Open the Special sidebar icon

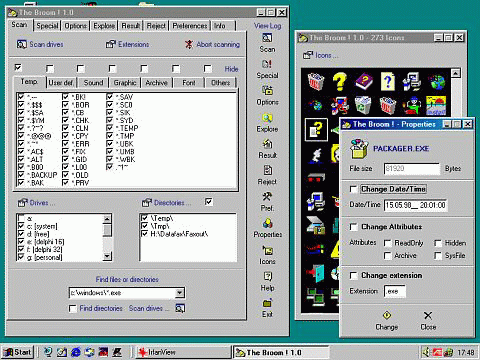click(267, 64)
